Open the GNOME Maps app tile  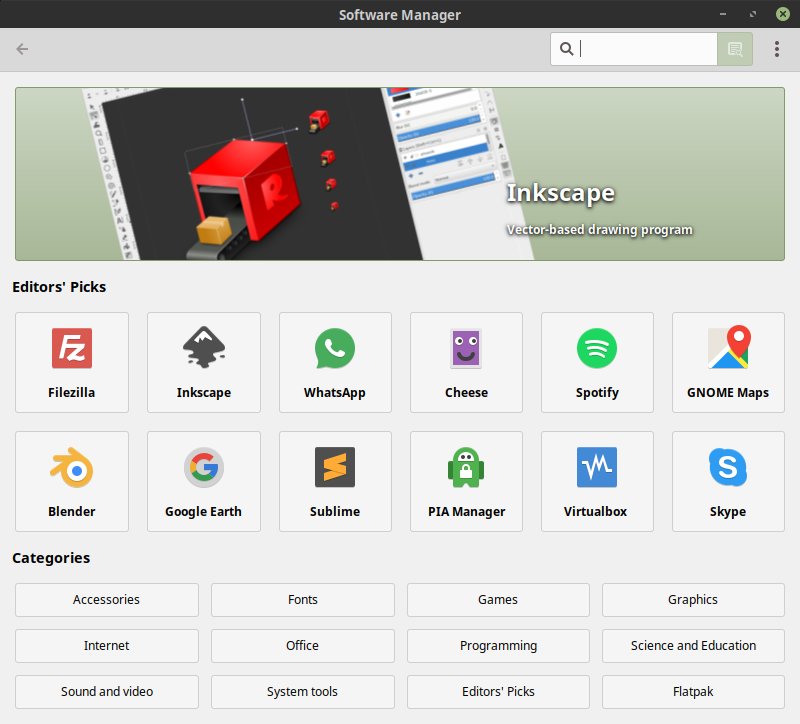(x=729, y=362)
